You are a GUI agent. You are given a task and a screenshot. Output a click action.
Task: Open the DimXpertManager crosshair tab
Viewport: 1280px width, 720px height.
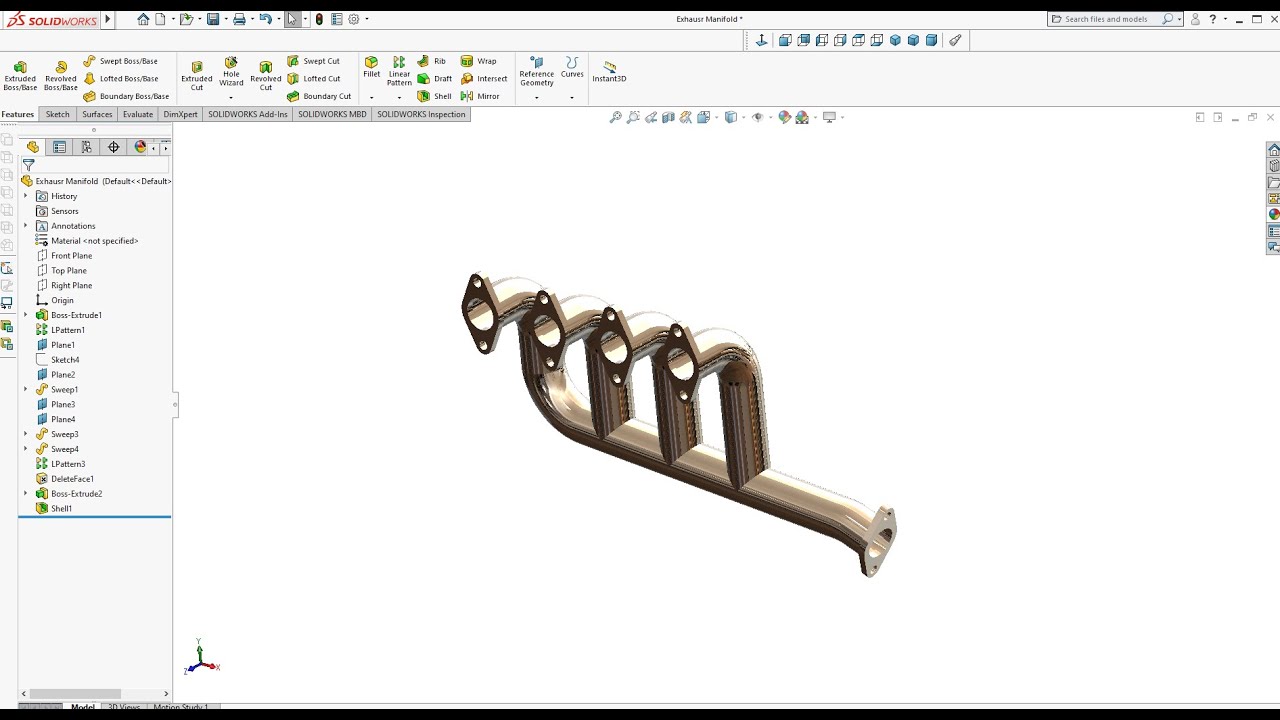pos(114,147)
